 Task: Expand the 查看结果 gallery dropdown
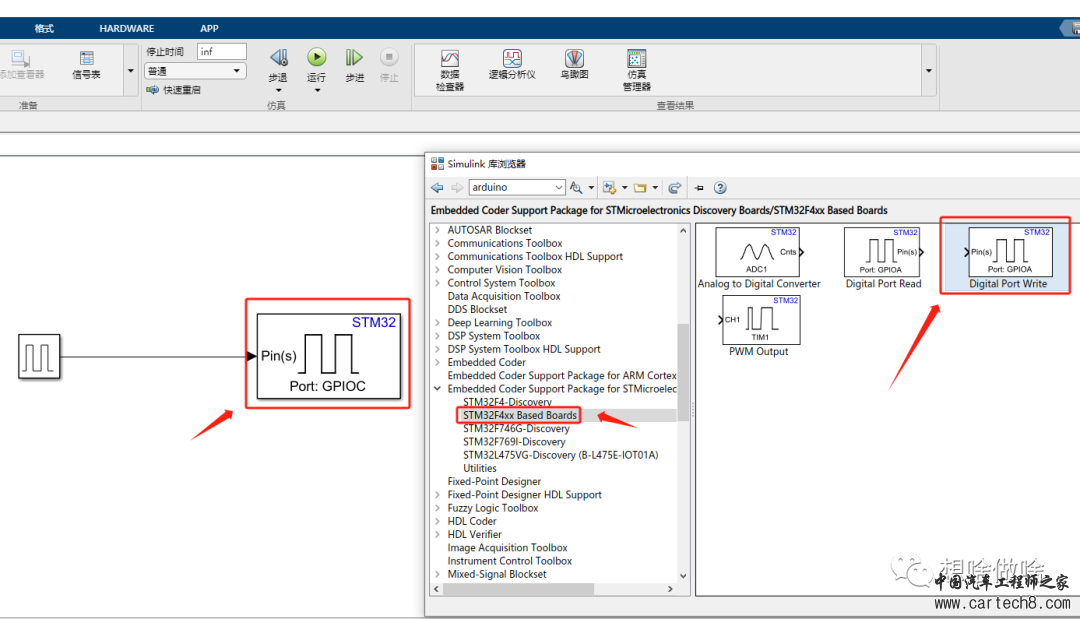tap(928, 71)
